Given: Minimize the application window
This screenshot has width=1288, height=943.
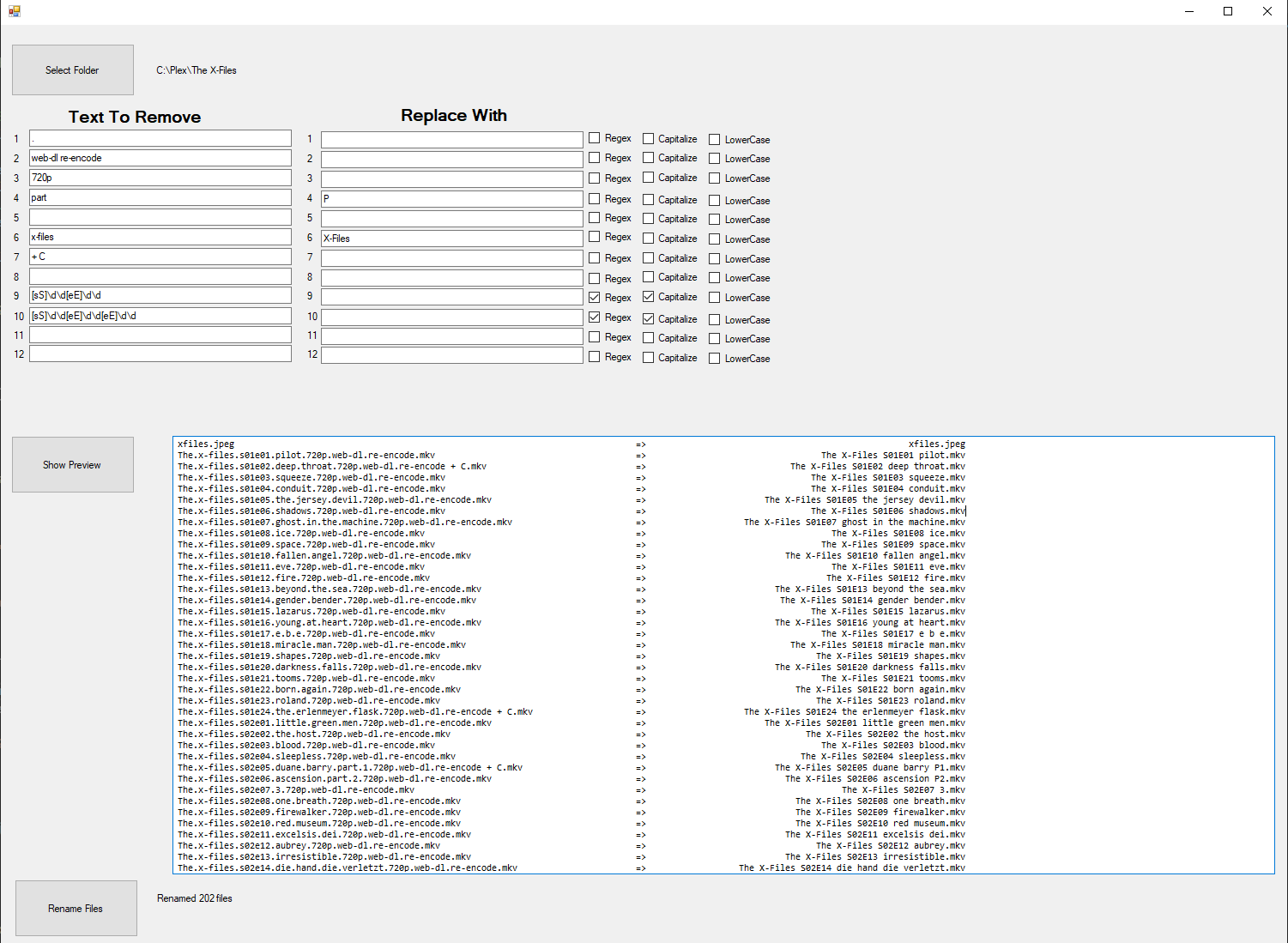Looking at the screenshot, I should click(x=1189, y=11).
